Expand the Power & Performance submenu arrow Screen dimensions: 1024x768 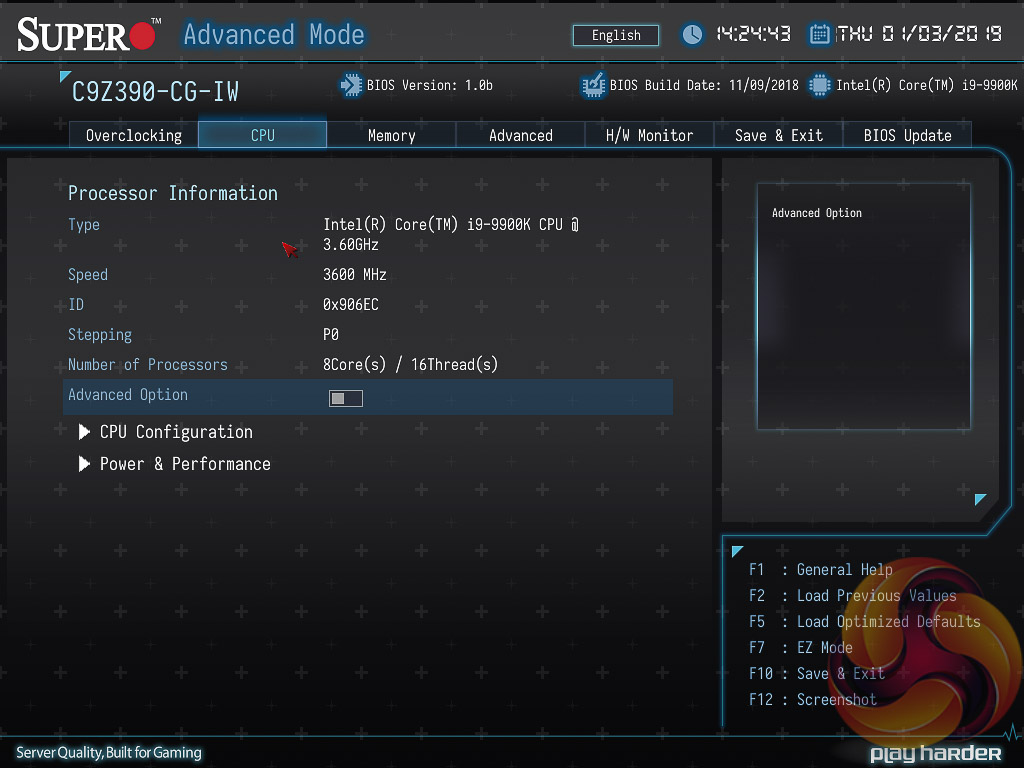coord(84,464)
